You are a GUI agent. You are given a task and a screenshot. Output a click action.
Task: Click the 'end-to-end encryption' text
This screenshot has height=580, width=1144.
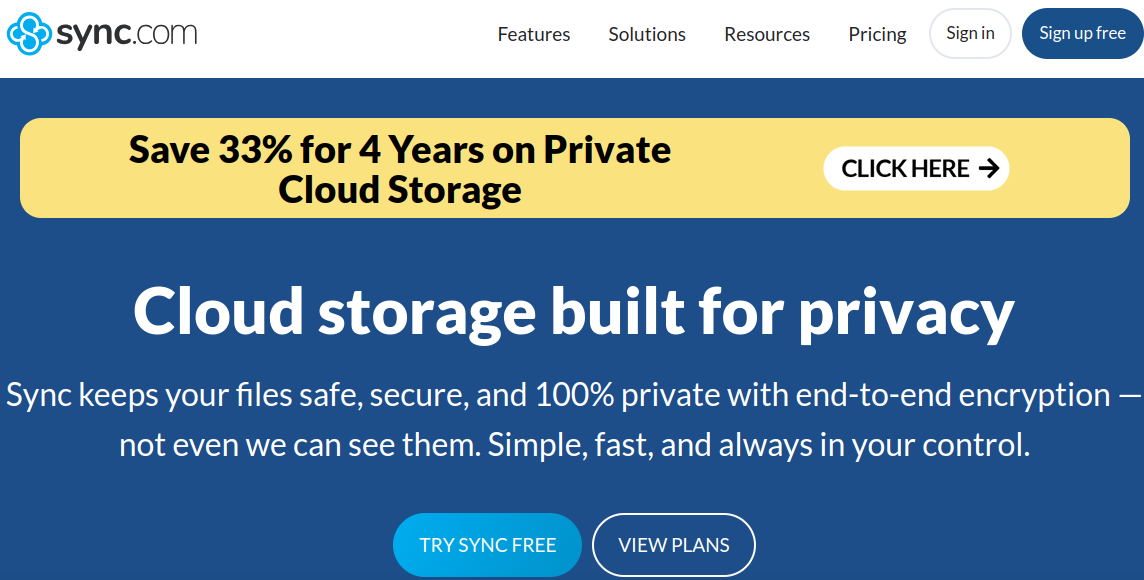pos(953,395)
